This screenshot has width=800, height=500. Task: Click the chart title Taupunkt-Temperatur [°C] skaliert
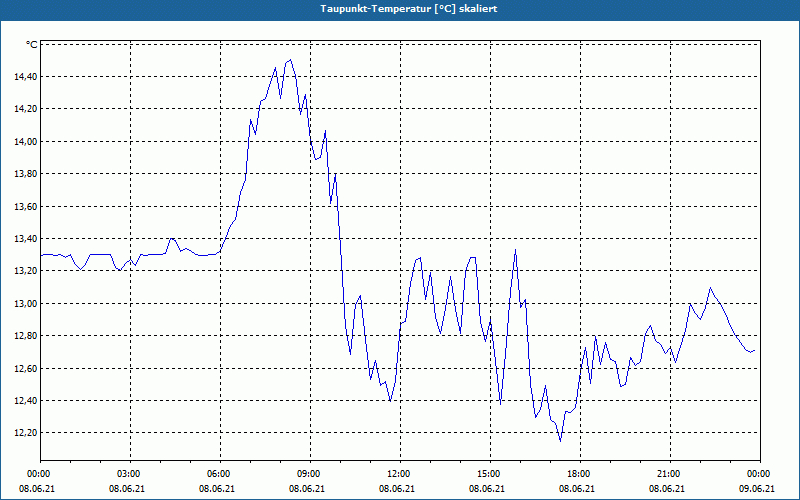tap(409, 9)
